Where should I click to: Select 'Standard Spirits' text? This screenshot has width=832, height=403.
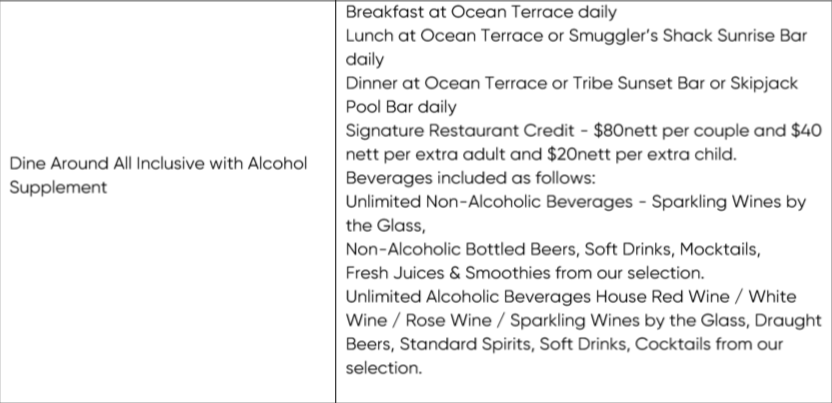coord(465,344)
